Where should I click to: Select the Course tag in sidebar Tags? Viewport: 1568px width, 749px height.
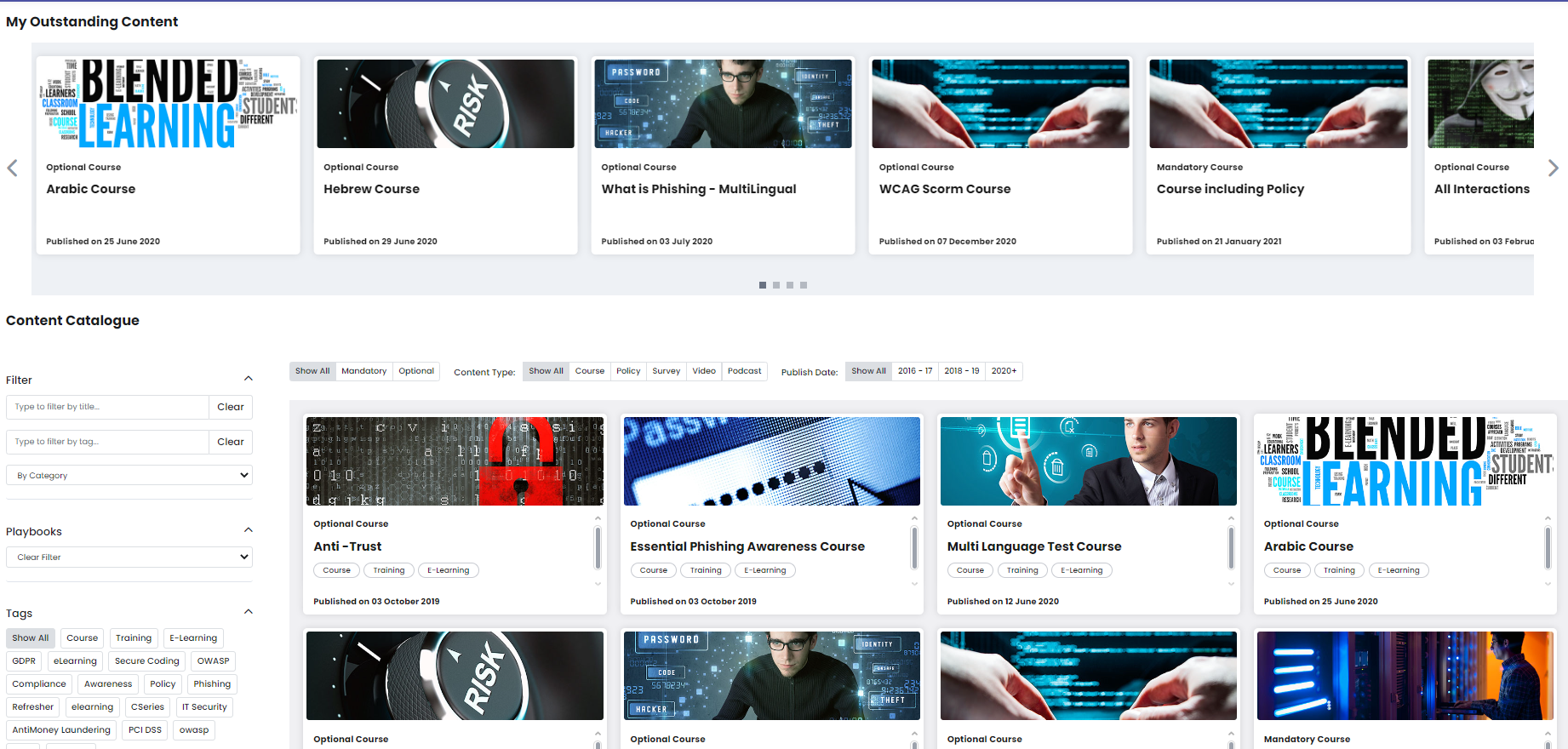click(x=83, y=638)
